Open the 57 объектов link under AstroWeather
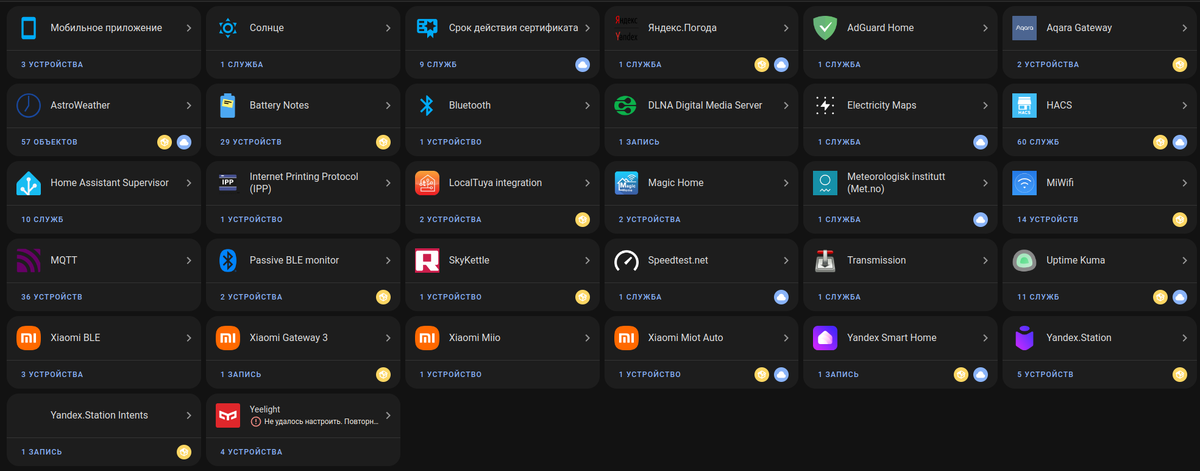This screenshot has width=1200, height=471. point(49,142)
